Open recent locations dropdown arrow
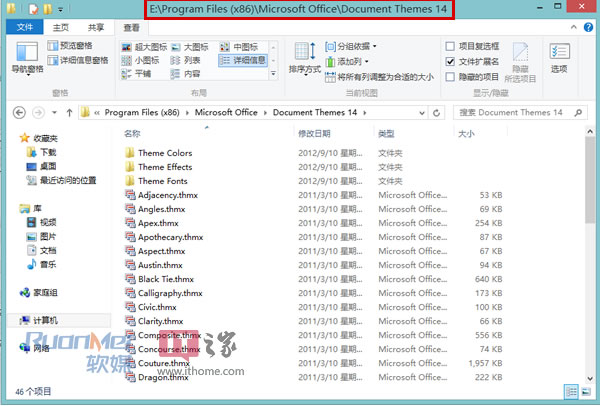This screenshot has height=406, width=600. tap(54, 113)
